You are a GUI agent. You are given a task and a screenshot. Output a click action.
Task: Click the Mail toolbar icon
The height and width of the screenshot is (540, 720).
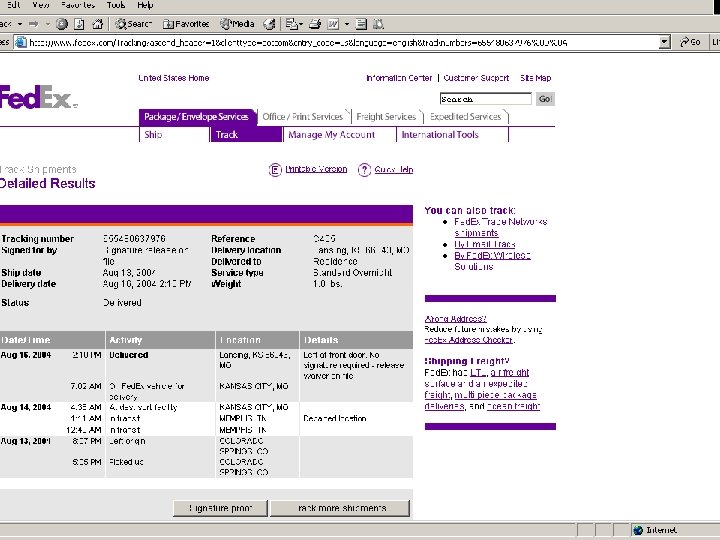(291, 24)
